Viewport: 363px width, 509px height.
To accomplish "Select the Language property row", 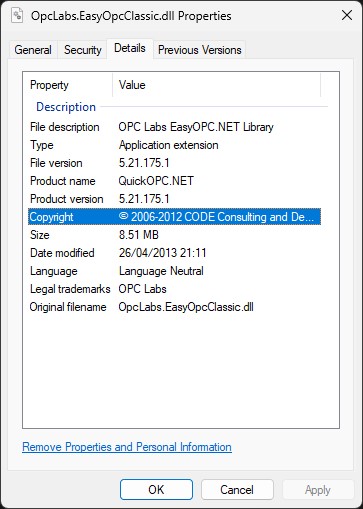I will point(174,271).
